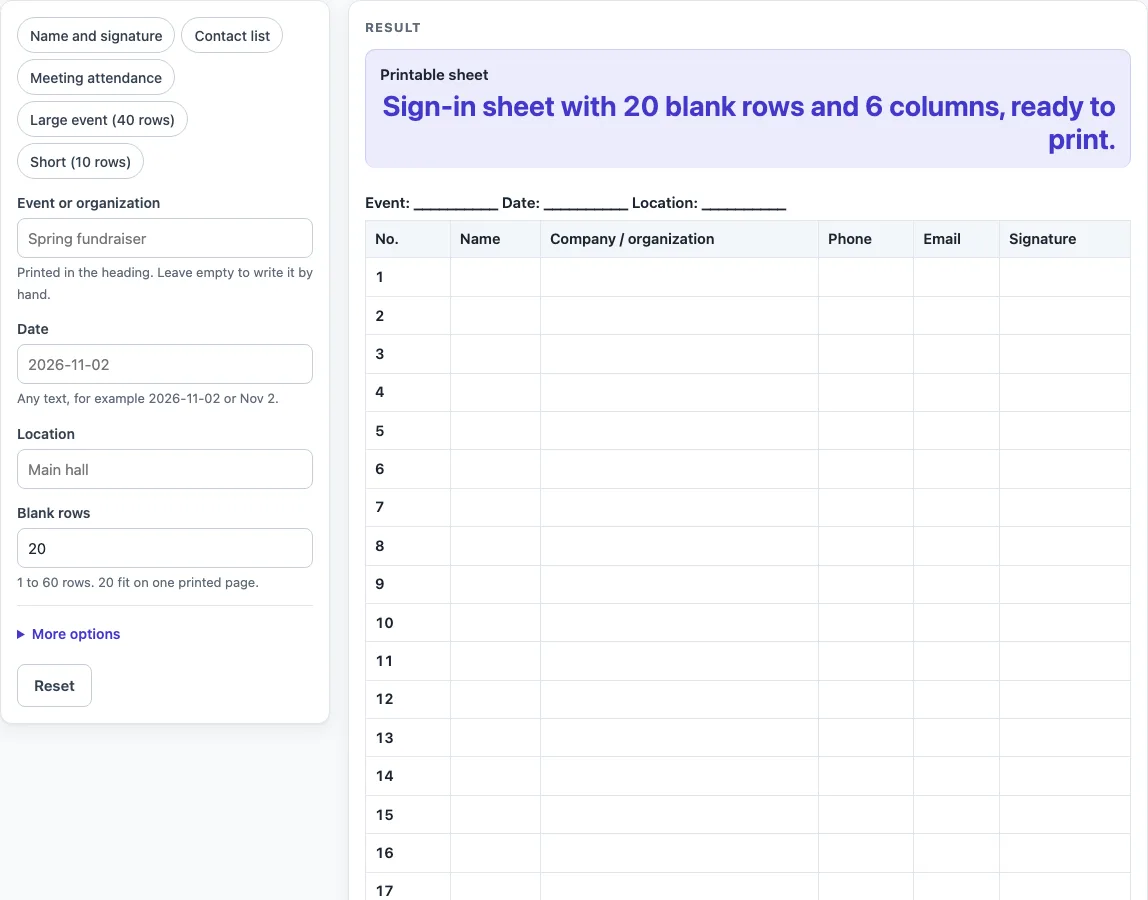The width and height of the screenshot is (1148, 900).
Task: Click the Email column header
Action: click(x=956, y=239)
